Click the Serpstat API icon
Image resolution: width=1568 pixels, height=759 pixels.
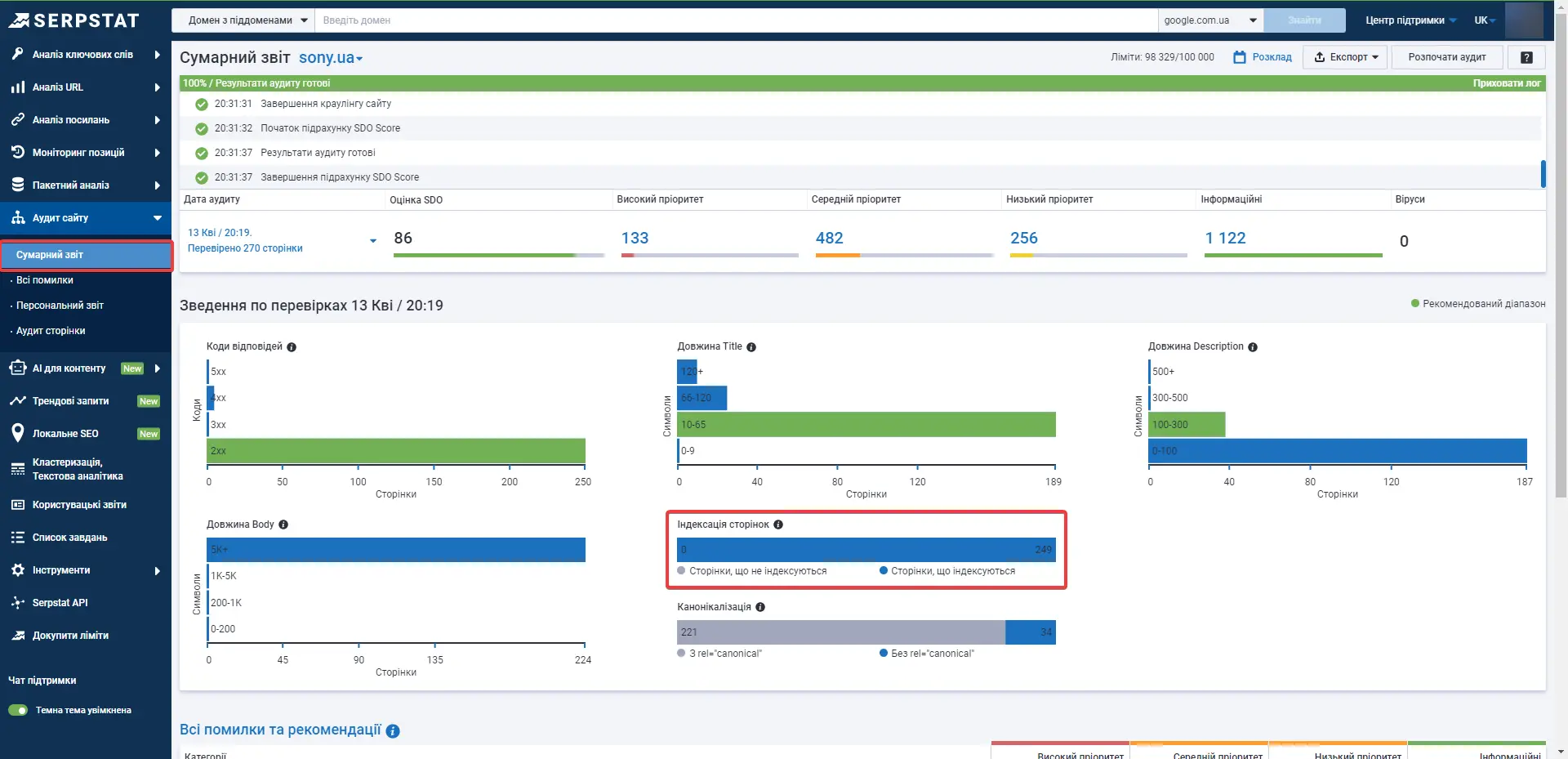tap(17, 603)
